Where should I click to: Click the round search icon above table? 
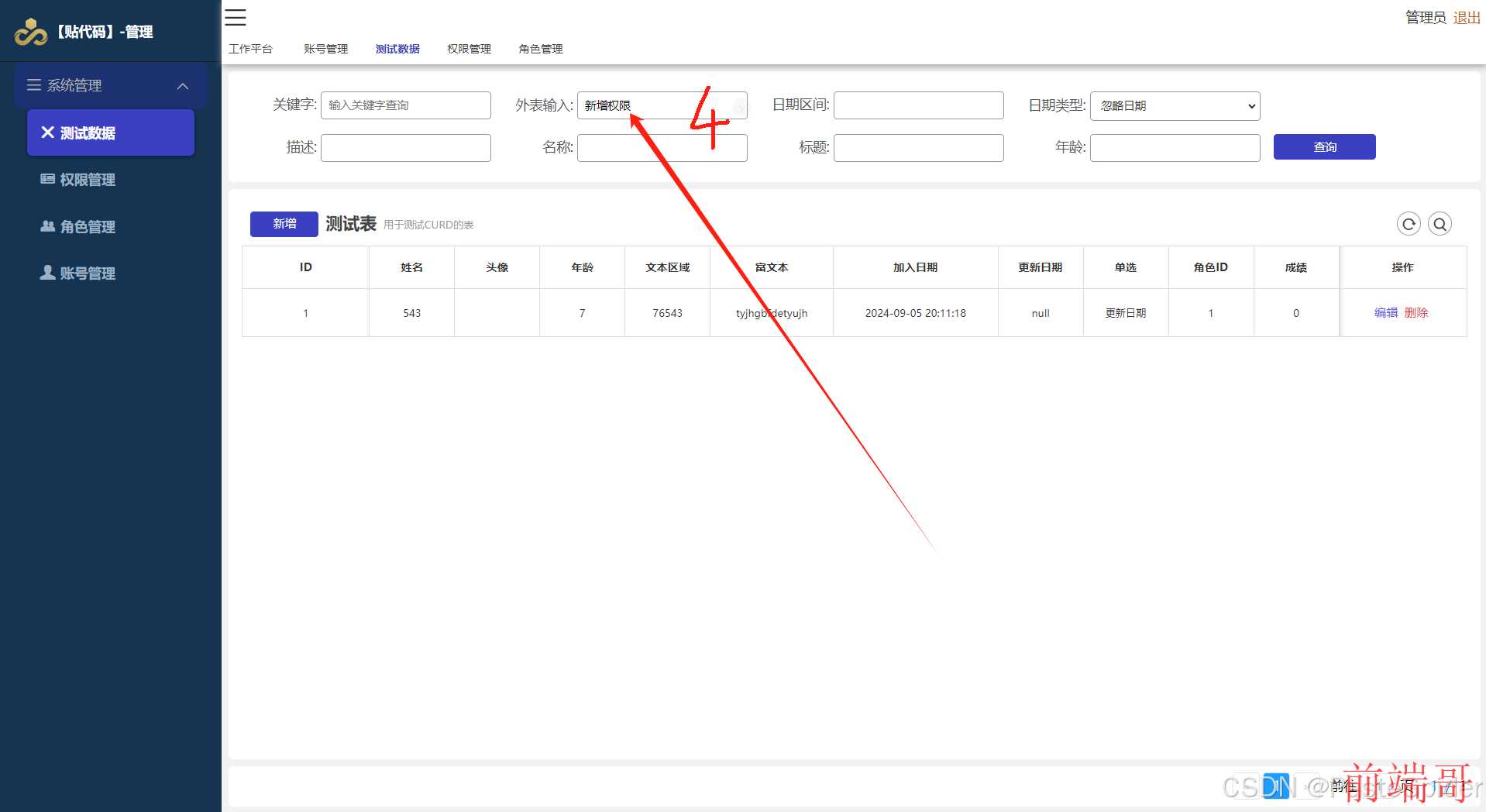[x=1440, y=224]
